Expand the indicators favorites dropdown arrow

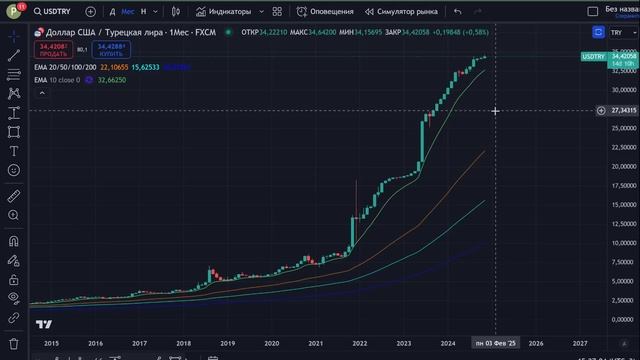pyautogui.click(x=262, y=12)
